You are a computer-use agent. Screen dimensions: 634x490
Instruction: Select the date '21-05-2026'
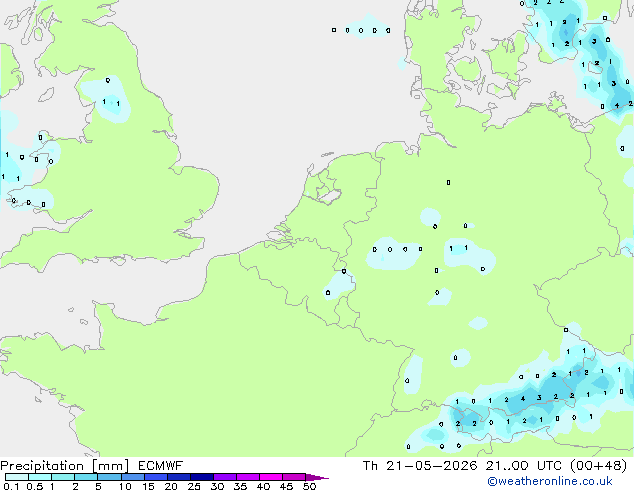coord(431,466)
